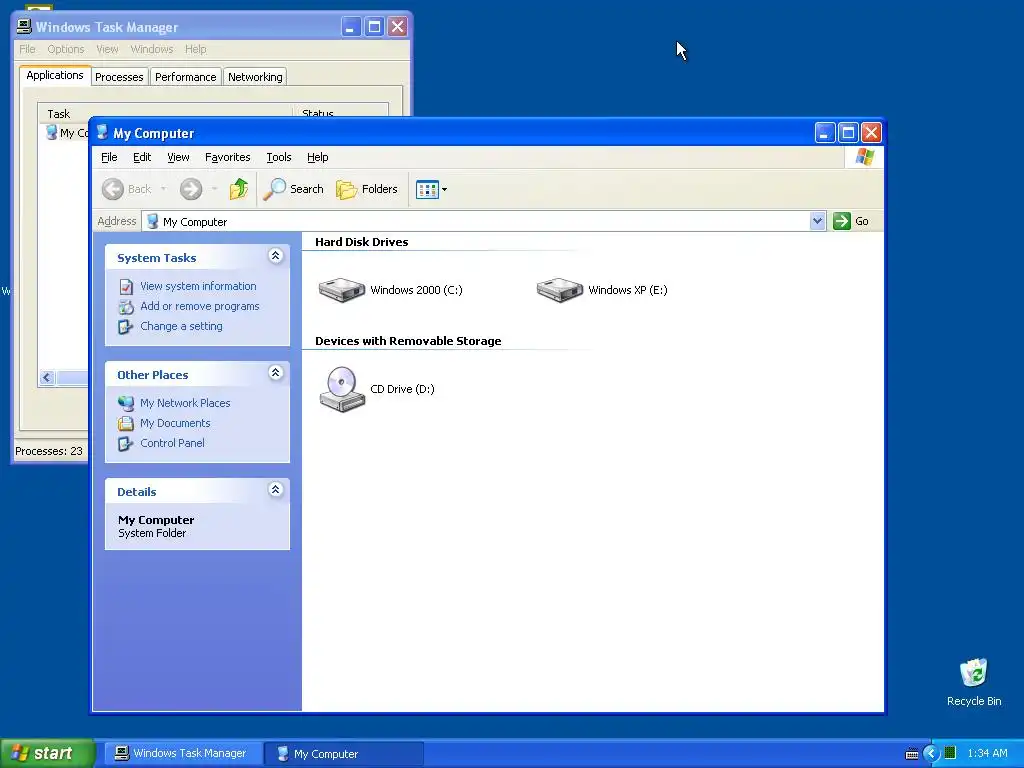This screenshot has height=768, width=1024.
Task: Click View system information icon
Action: tap(126, 287)
